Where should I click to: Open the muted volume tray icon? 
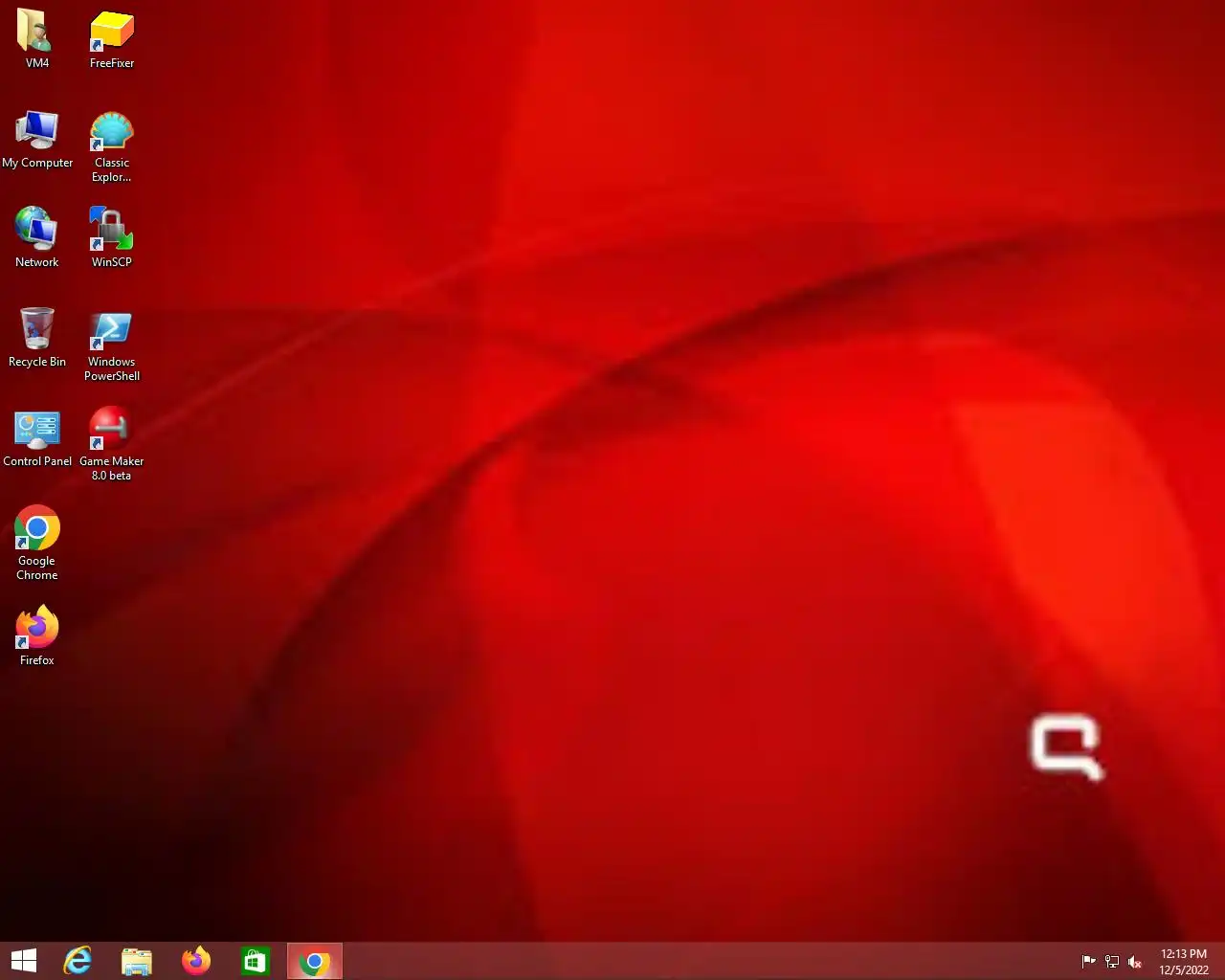[x=1135, y=962]
